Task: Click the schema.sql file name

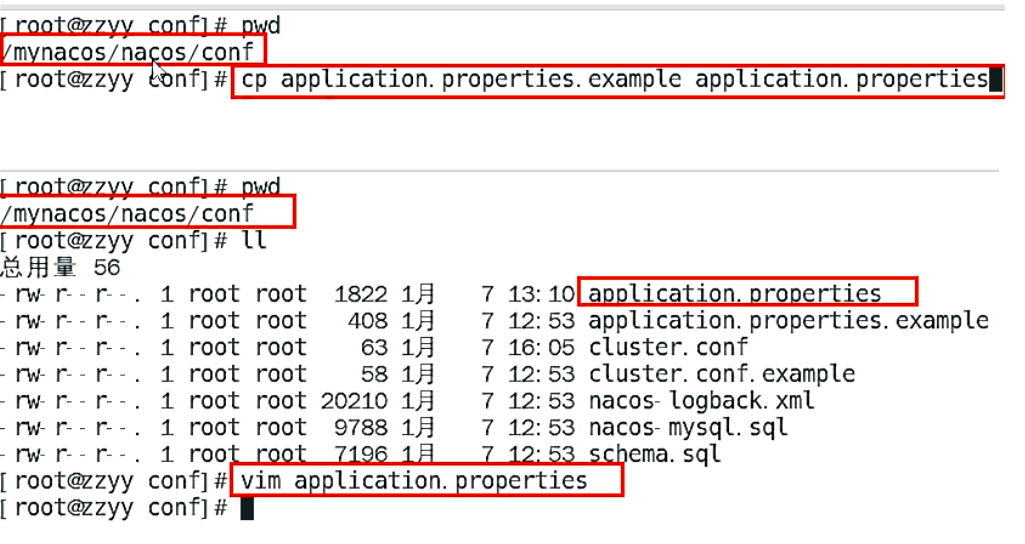Action: point(654,454)
